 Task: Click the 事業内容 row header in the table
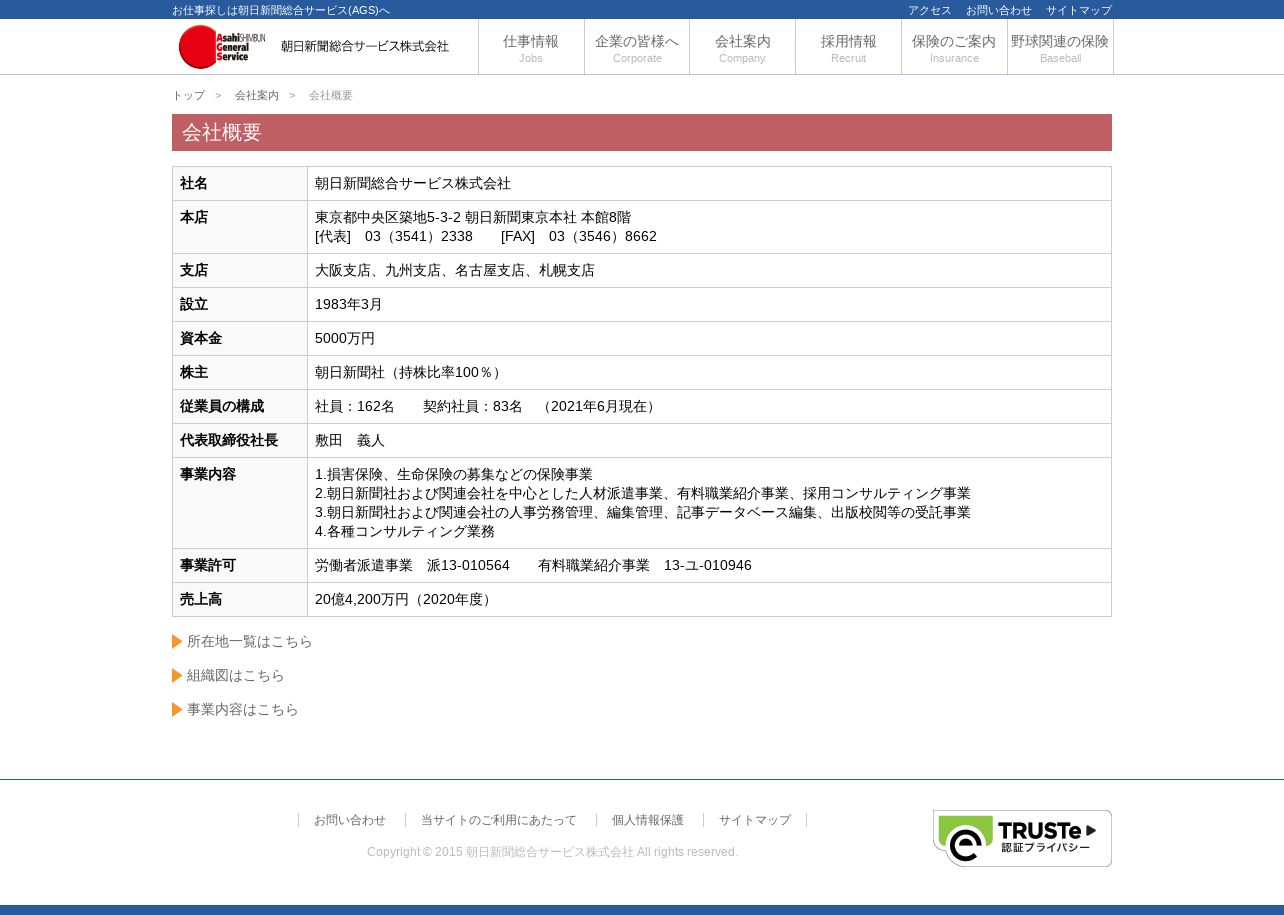(240, 503)
